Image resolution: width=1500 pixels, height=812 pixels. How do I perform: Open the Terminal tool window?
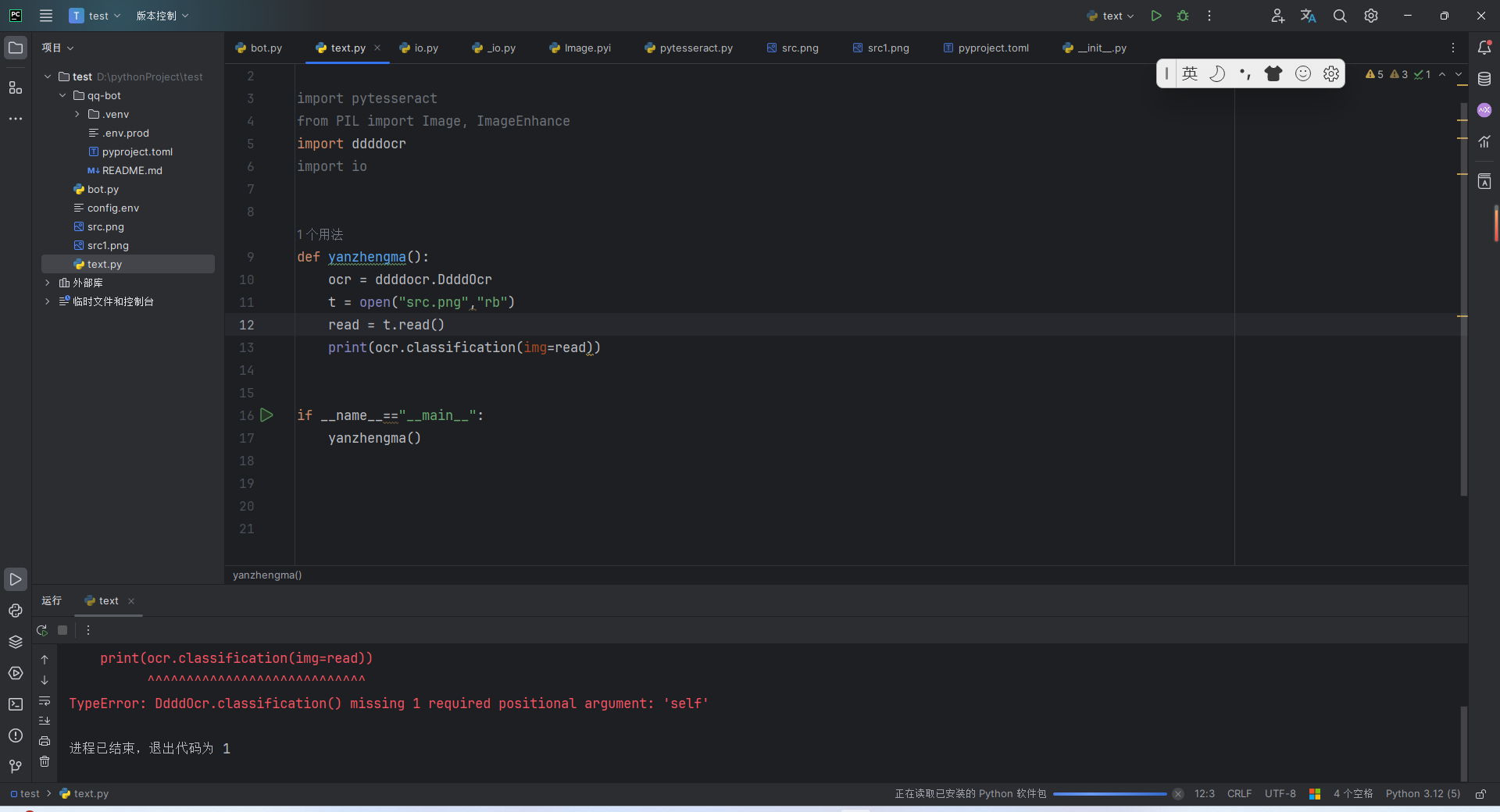16,704
